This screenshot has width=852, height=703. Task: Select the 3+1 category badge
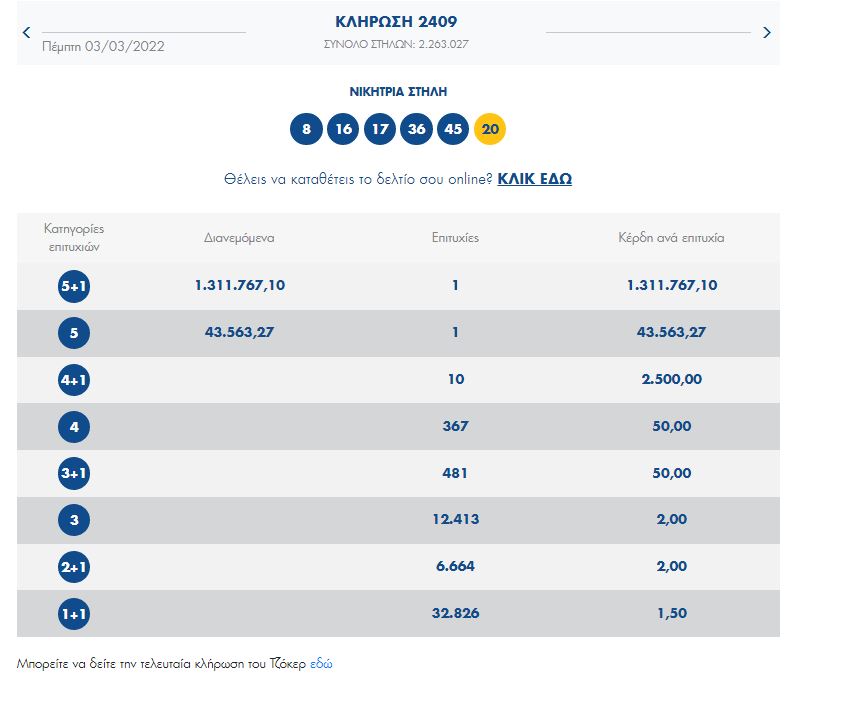(74, 473)
